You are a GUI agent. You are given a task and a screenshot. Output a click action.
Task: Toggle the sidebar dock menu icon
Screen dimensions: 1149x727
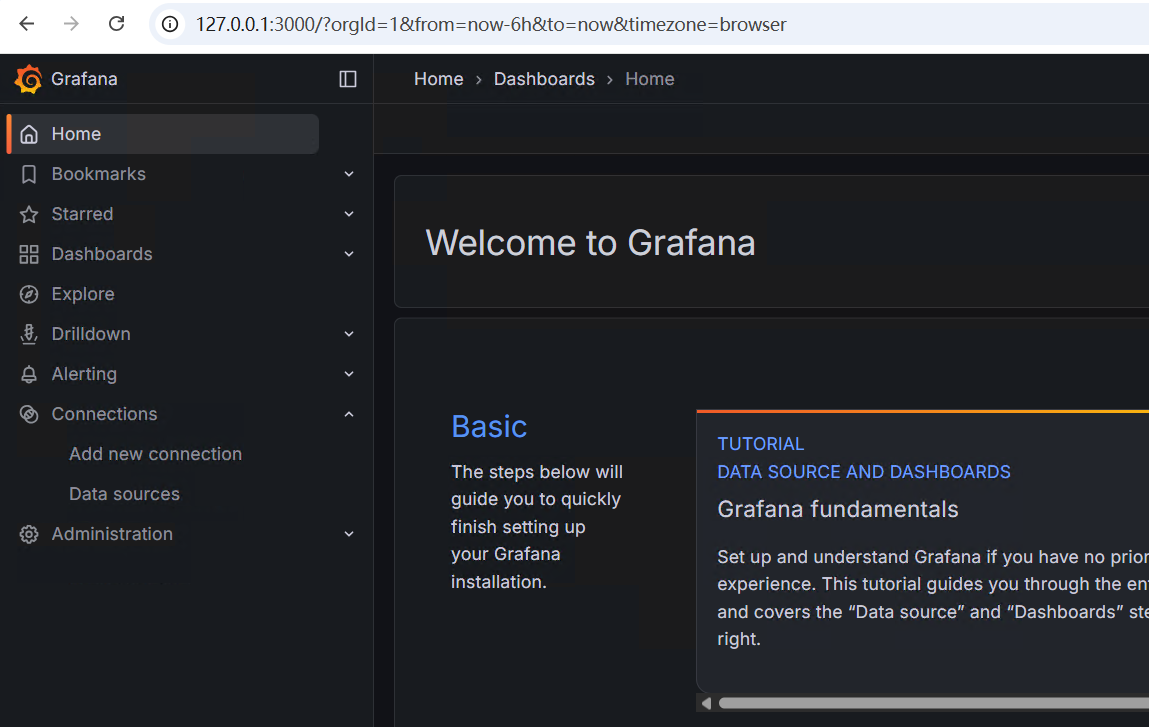(x=348, y=79)
